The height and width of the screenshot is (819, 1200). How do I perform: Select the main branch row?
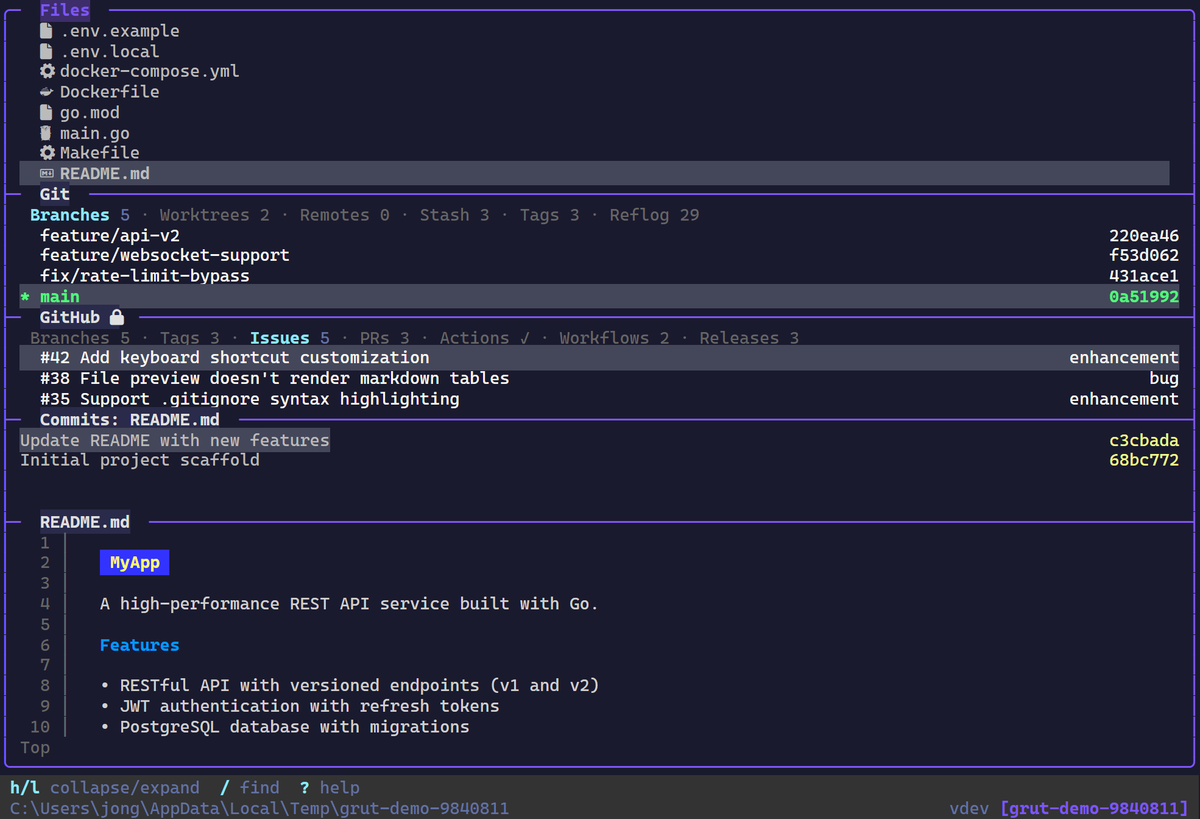coord(600,297)
